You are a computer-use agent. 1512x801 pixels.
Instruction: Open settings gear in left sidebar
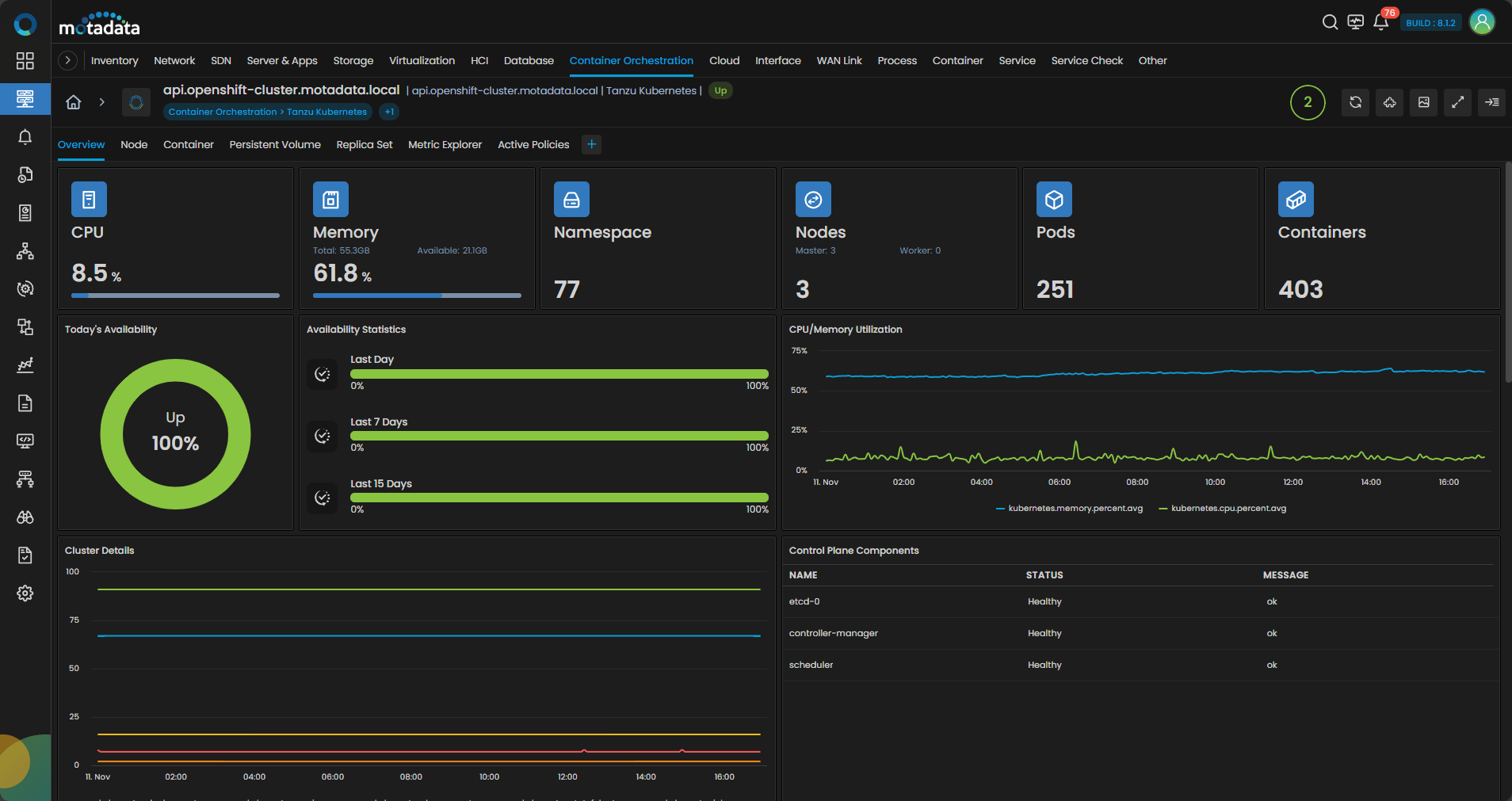(x=25, y=593)
